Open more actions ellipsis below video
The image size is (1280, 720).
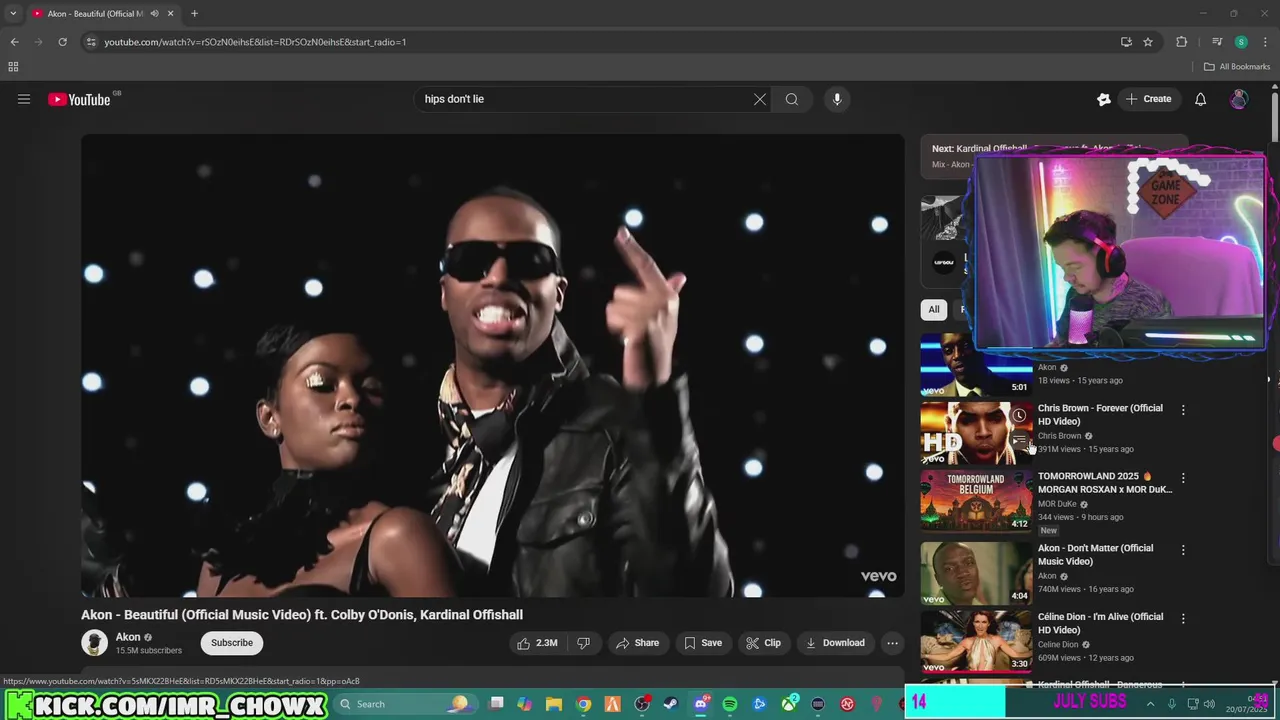pos(892,643)
